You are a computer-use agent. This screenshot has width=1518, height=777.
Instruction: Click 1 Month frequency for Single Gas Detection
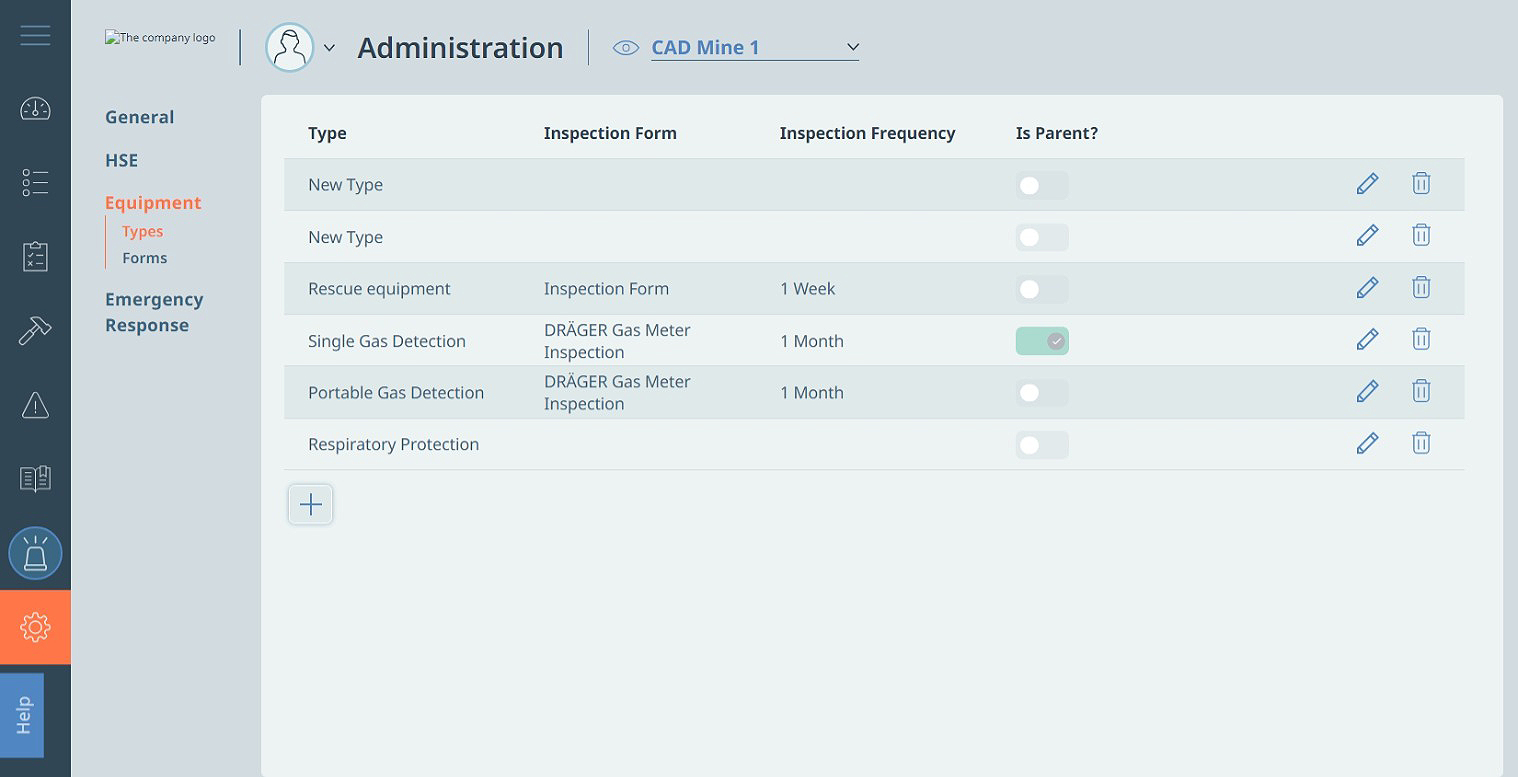point(812,341)
